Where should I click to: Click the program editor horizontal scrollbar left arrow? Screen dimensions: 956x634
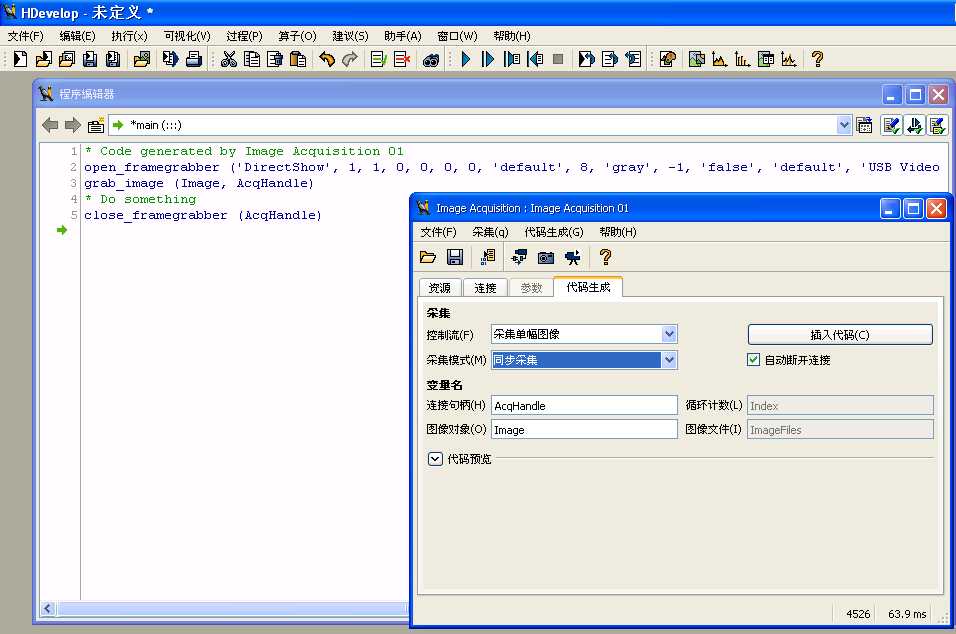(48, 608)
